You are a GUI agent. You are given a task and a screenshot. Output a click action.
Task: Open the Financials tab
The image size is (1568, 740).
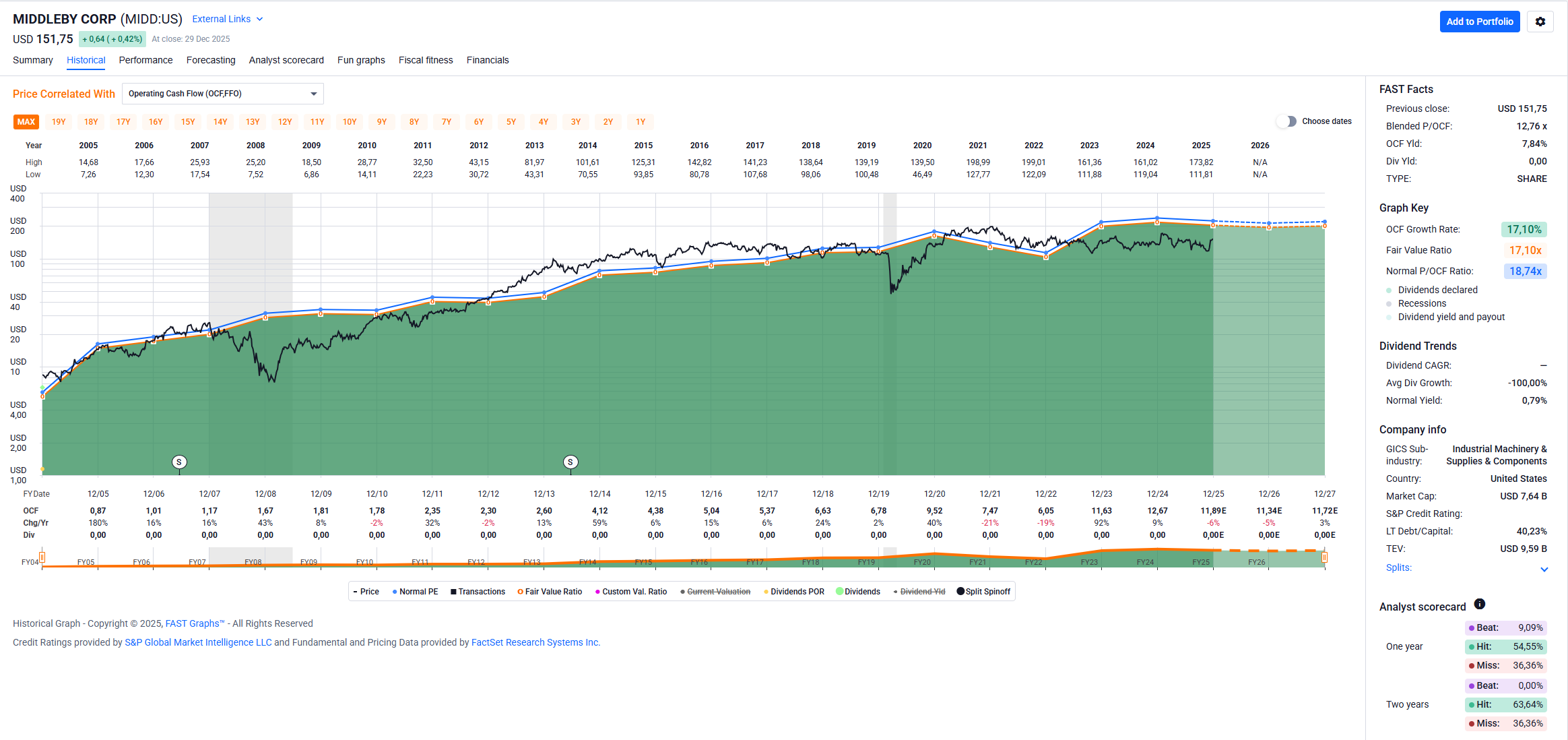(x=487, y=60)
